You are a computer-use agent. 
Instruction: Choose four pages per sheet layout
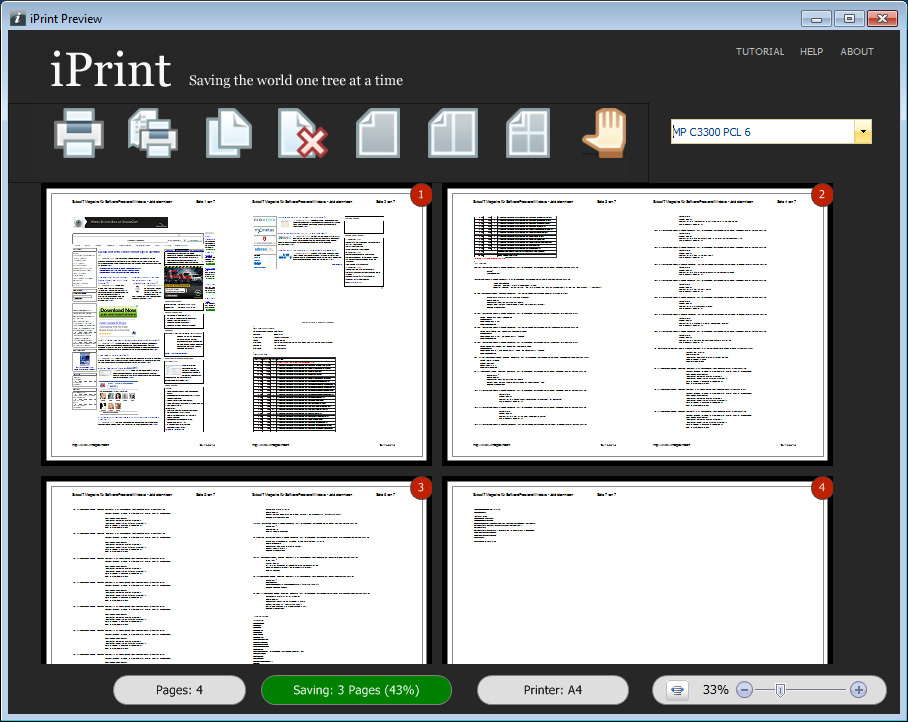click(528, 133)
